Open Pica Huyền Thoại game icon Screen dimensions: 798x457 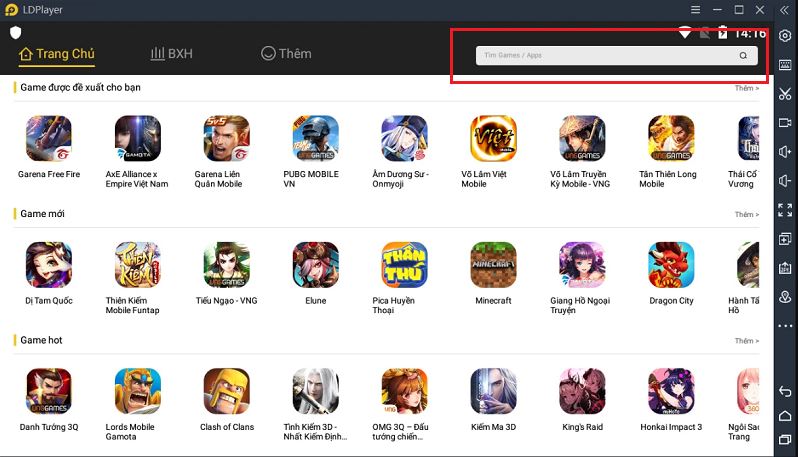pyautogui.click(x=404, y=265)
